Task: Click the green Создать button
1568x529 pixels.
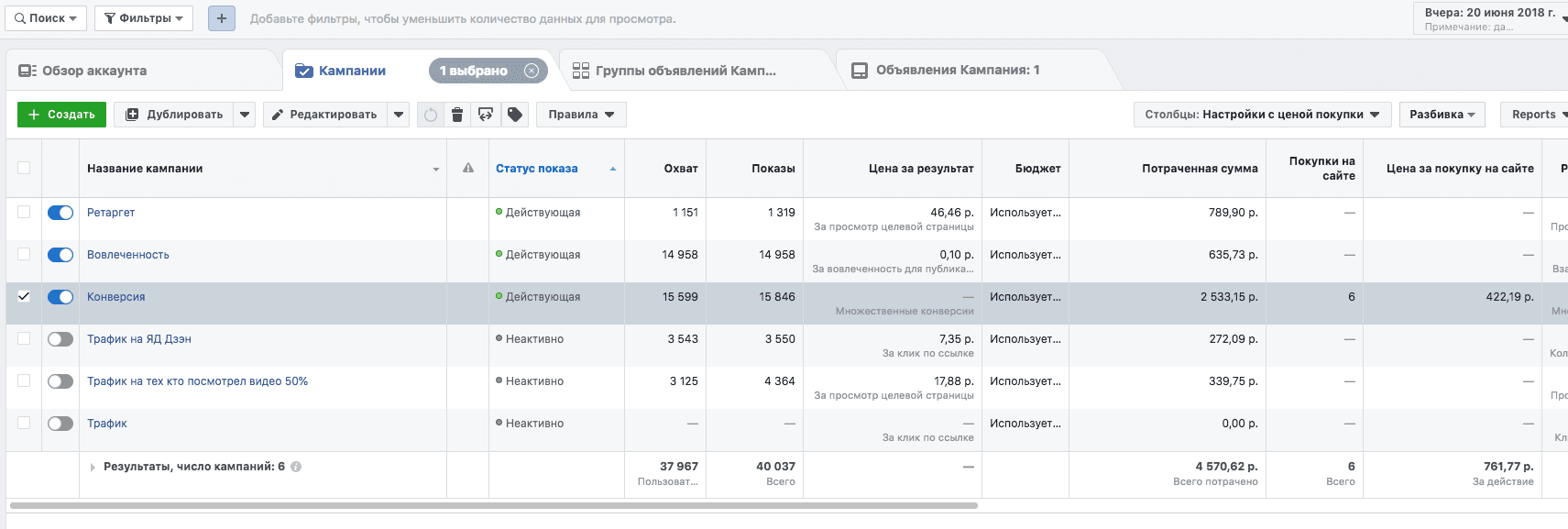Action: click(61, 115)
